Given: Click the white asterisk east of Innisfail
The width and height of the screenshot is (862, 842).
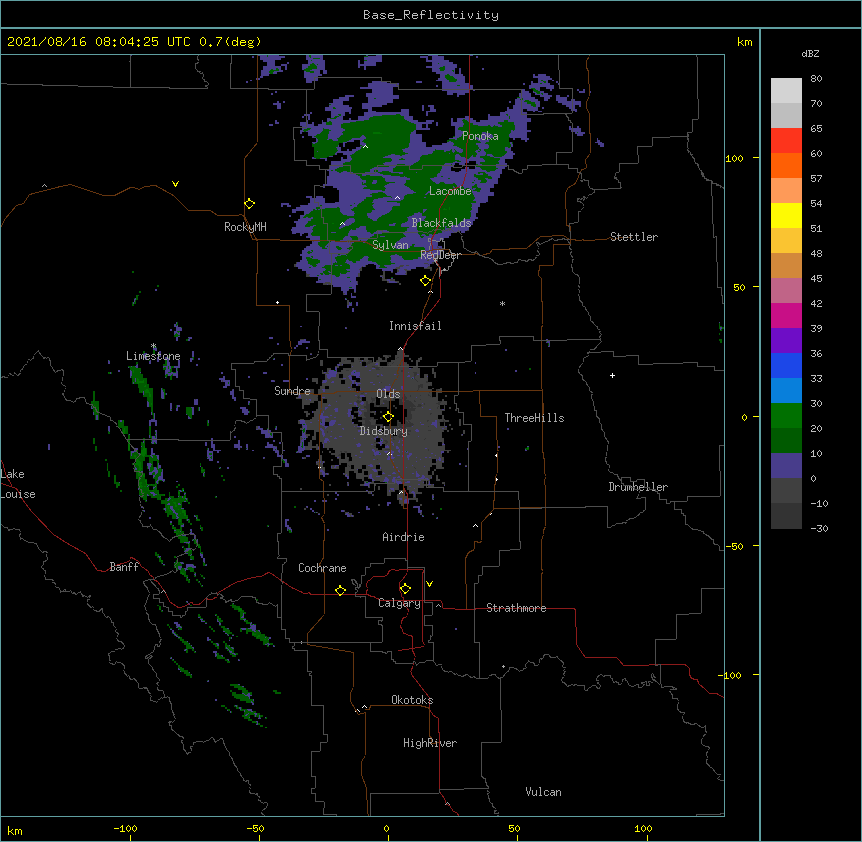Looking at the screenshot, I should pyautogui.click(x=502, y=303).
